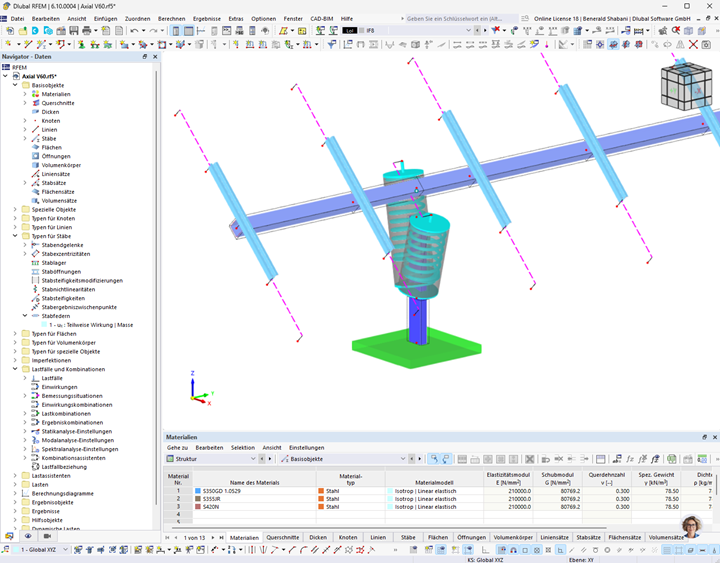
Task: Expand the Knoten tree node
Action: pyautogui.click(x=25, y=121)
